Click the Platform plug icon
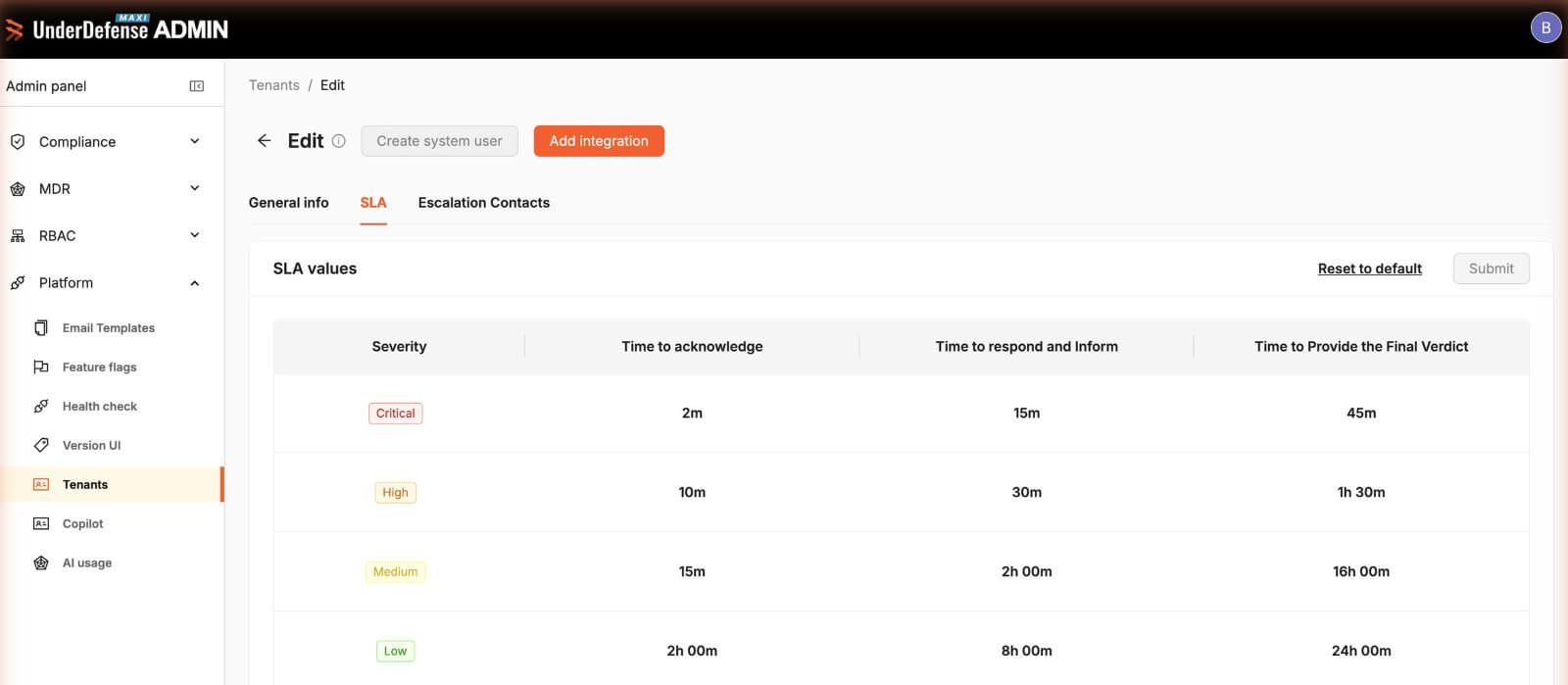Viewport: 1568px width, 685px height. click(18, 283)
